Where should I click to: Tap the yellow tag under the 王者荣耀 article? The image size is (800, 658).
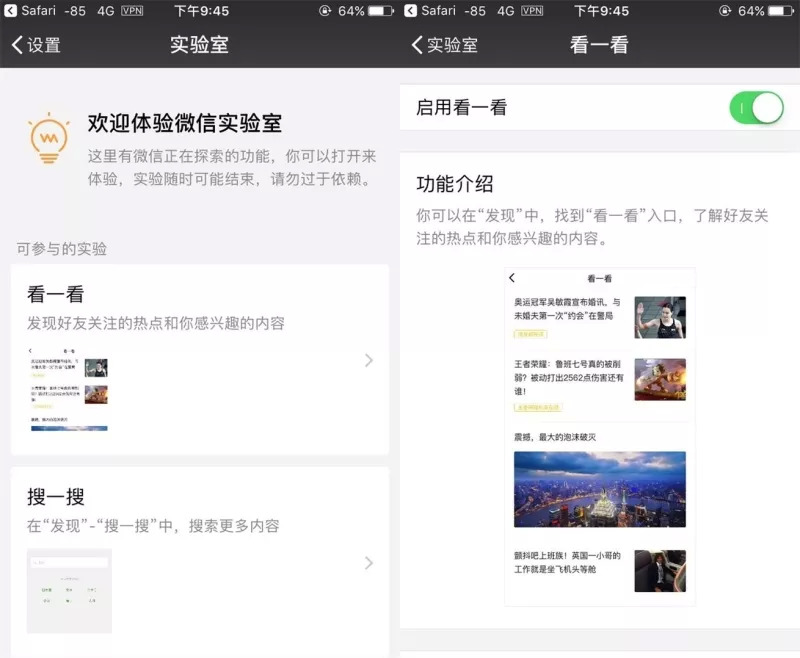pos(538,408)
